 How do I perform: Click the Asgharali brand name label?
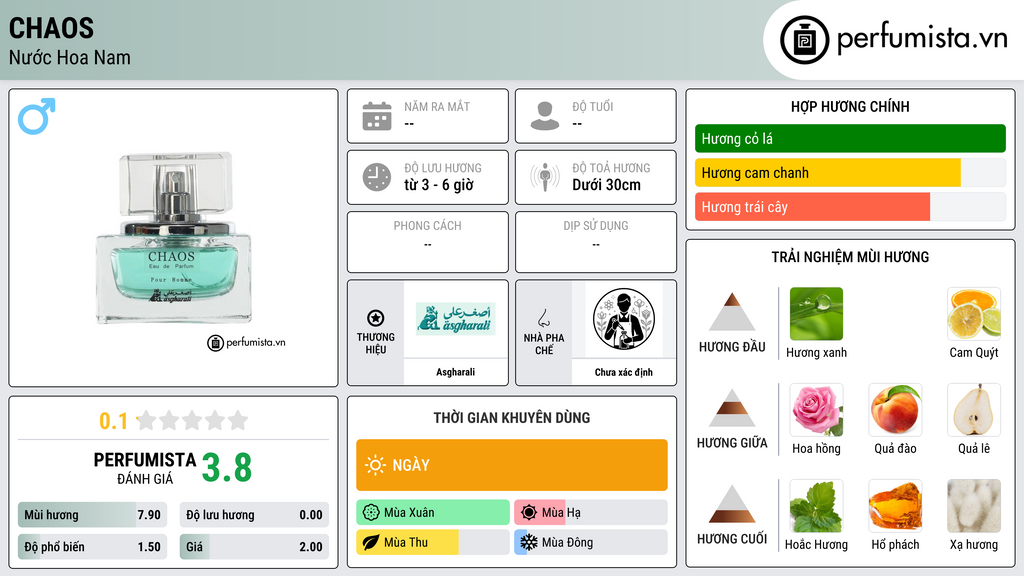pos(455,372)
